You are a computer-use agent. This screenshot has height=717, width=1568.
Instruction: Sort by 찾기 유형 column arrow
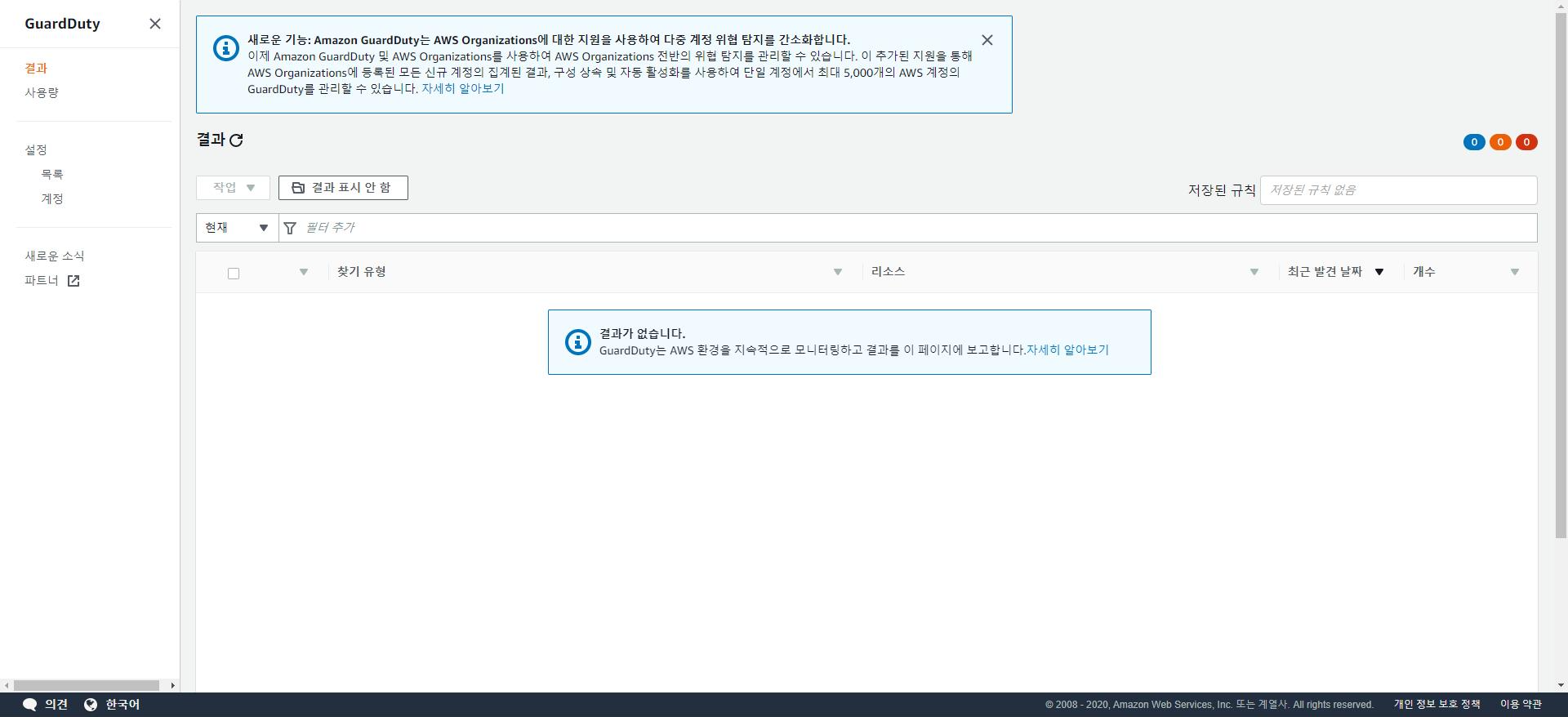coord(838,272)
